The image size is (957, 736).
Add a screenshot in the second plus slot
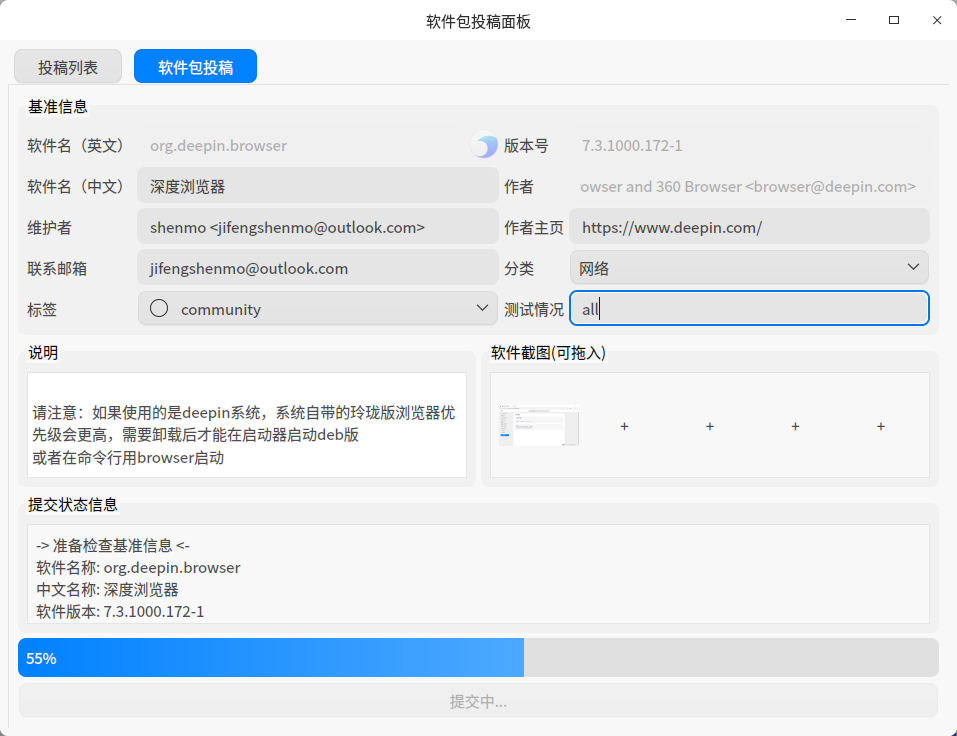click(624, 426)
